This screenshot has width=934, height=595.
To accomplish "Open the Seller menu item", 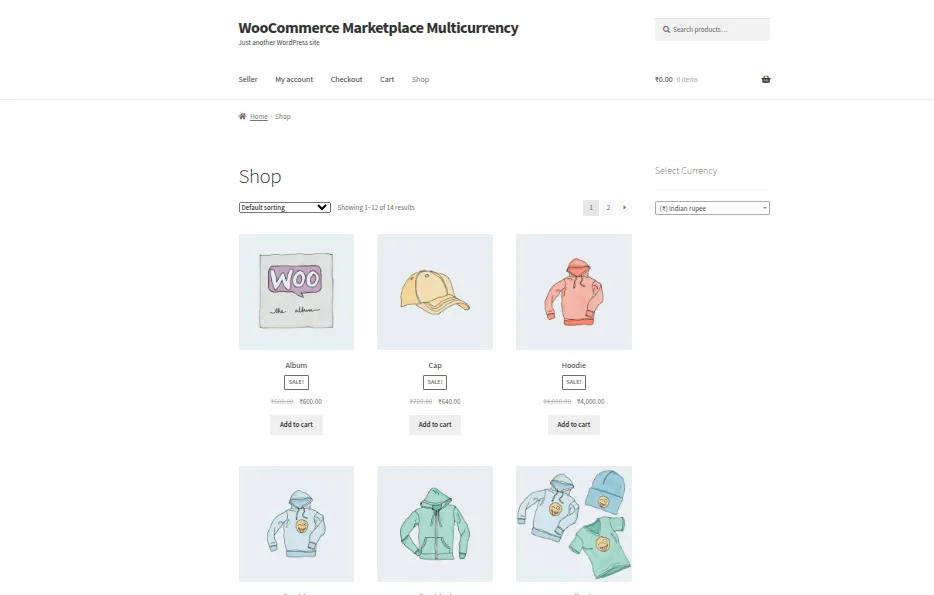I will pyautogui.click(x=248, y=79).
